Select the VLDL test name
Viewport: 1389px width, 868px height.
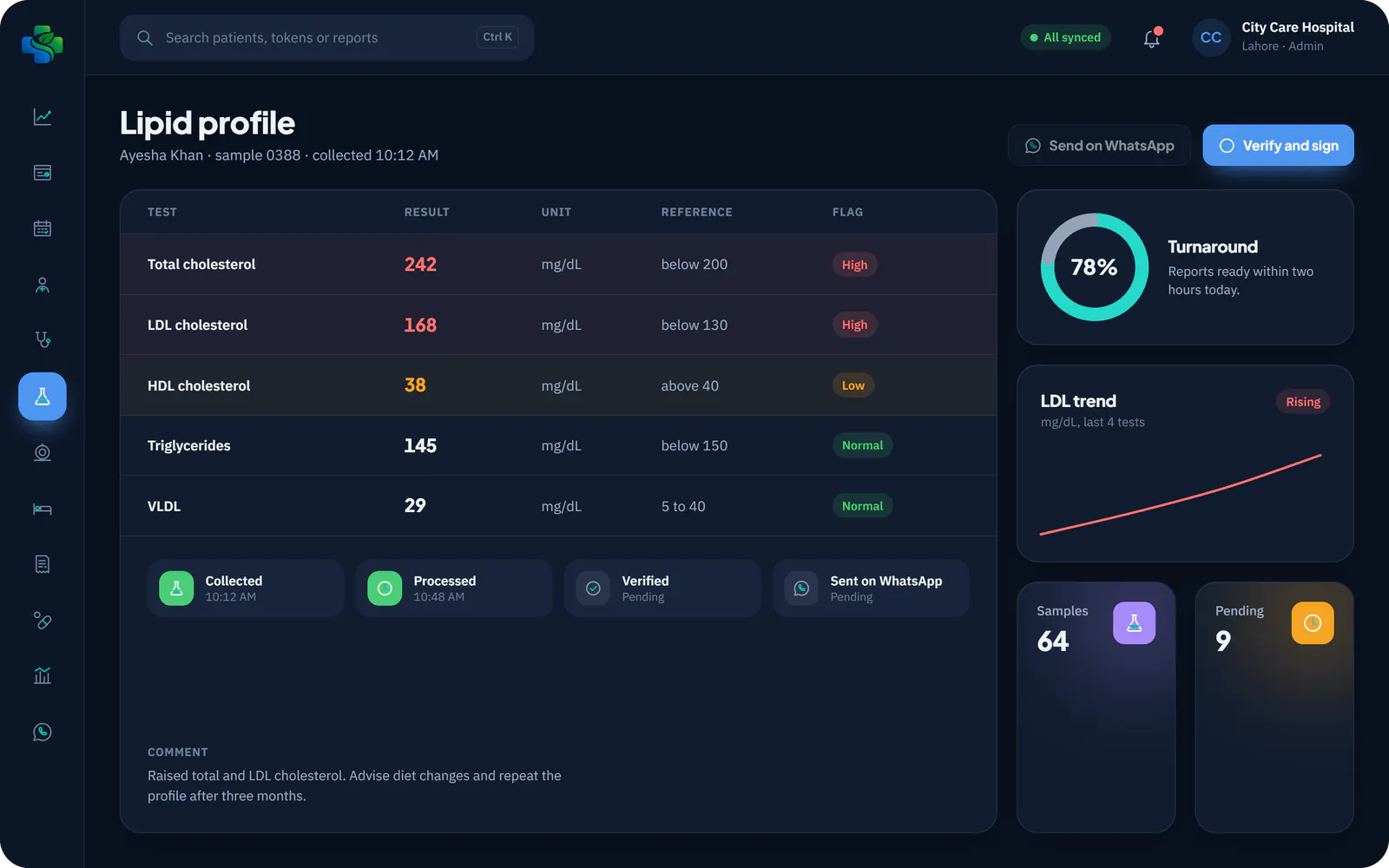point(164,507)
